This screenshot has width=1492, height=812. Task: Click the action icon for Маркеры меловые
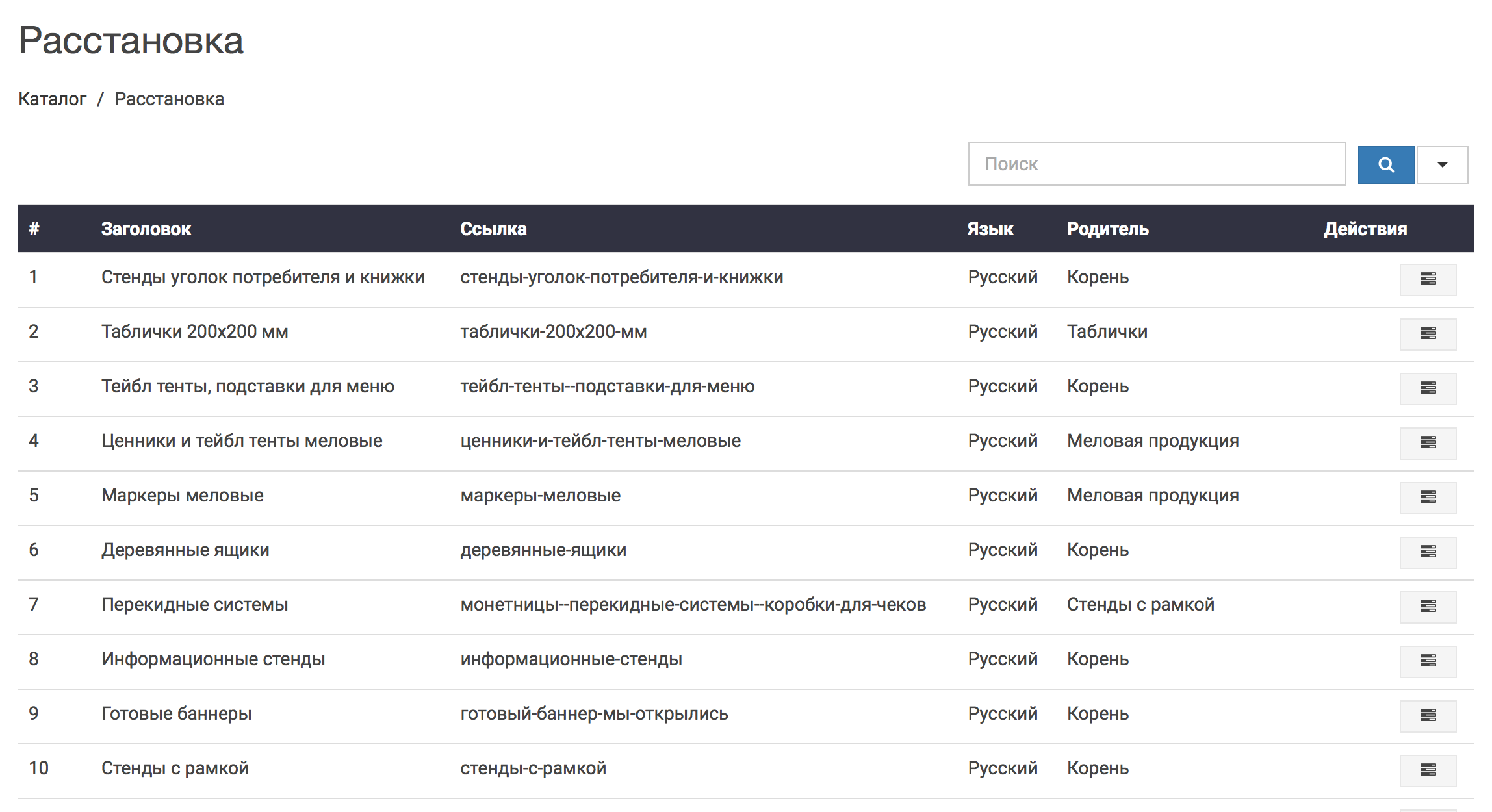pyautogui.click(x=1428, y=498)
